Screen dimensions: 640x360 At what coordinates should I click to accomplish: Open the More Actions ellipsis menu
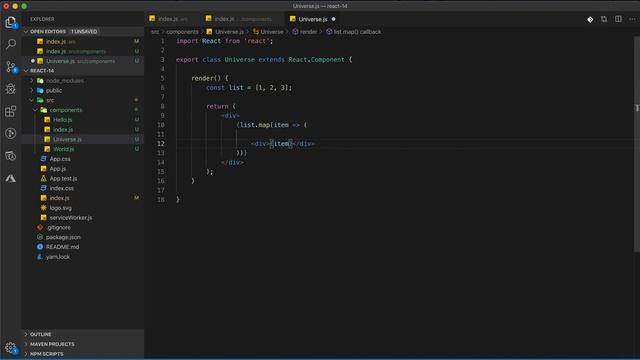(632, 19)
